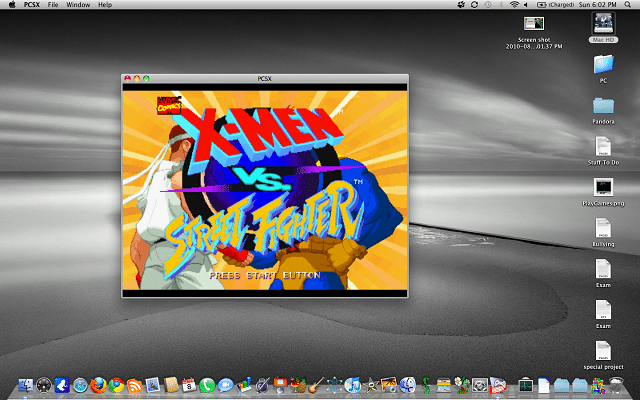Select the Screen shot file on desktop
640x400 pixels.
(x=534, y=24)
